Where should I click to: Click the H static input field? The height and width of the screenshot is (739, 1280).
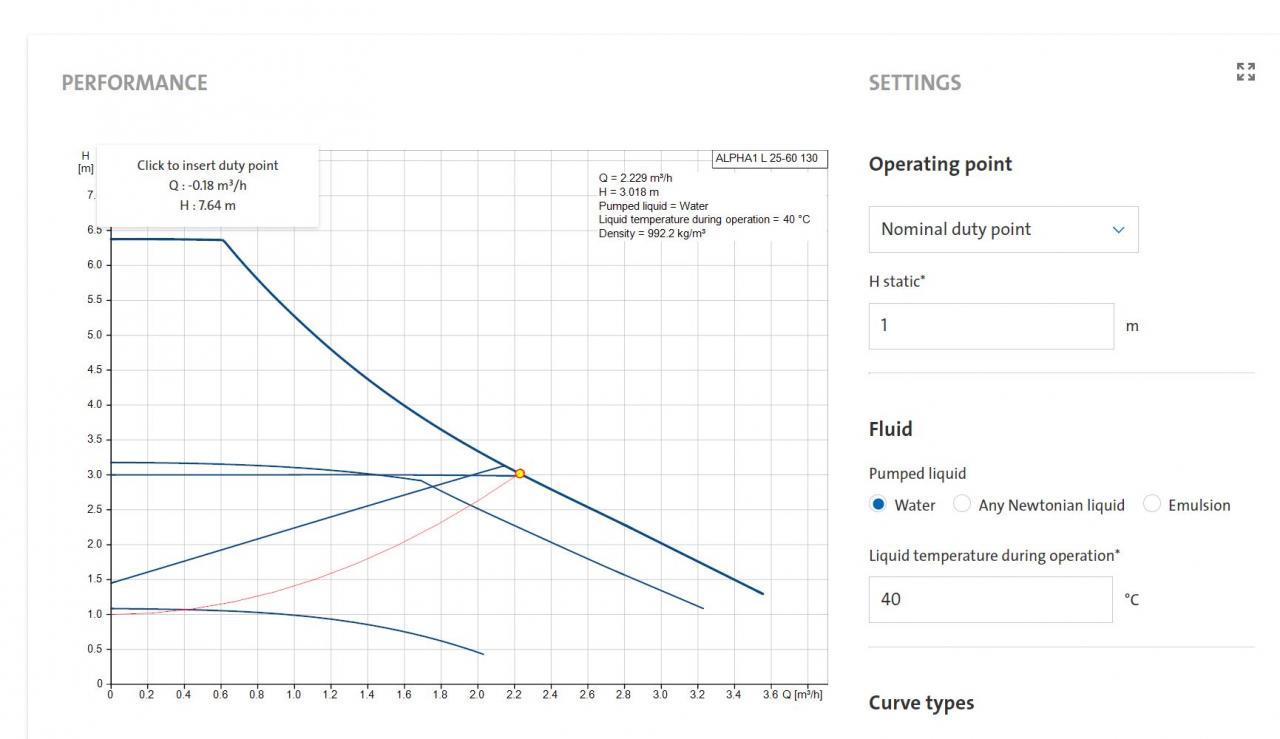990,326
